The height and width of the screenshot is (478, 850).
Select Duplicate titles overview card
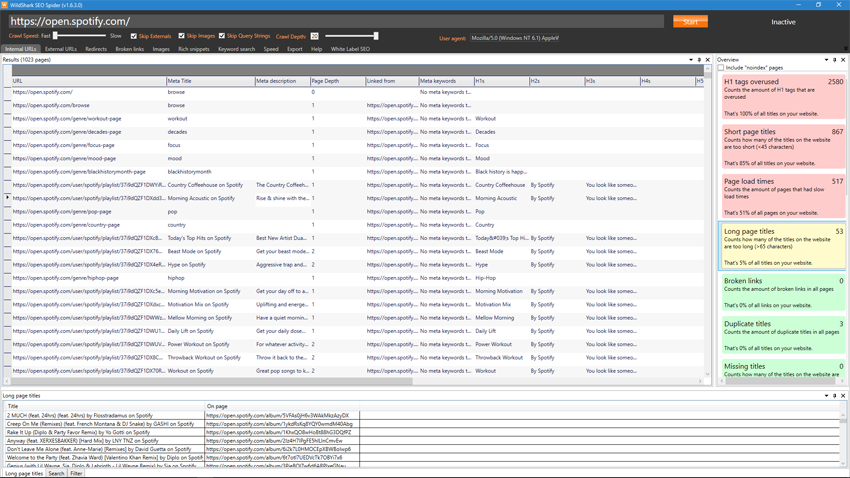pyautogui.click(x=783, y=335)
